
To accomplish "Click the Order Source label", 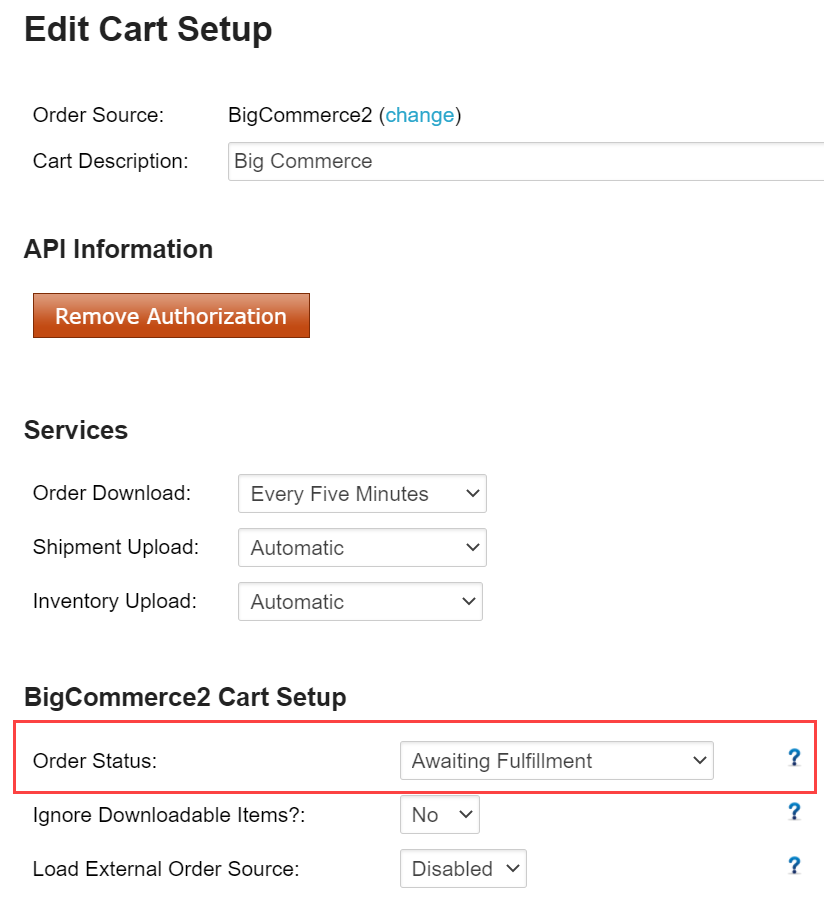I will 98,115.
